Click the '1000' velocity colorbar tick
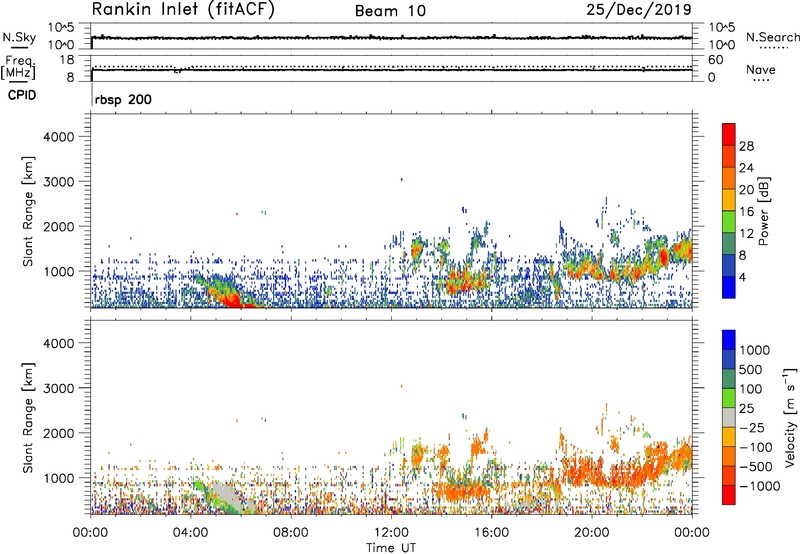This screenshot has width=800, height=554. point(755,350)
